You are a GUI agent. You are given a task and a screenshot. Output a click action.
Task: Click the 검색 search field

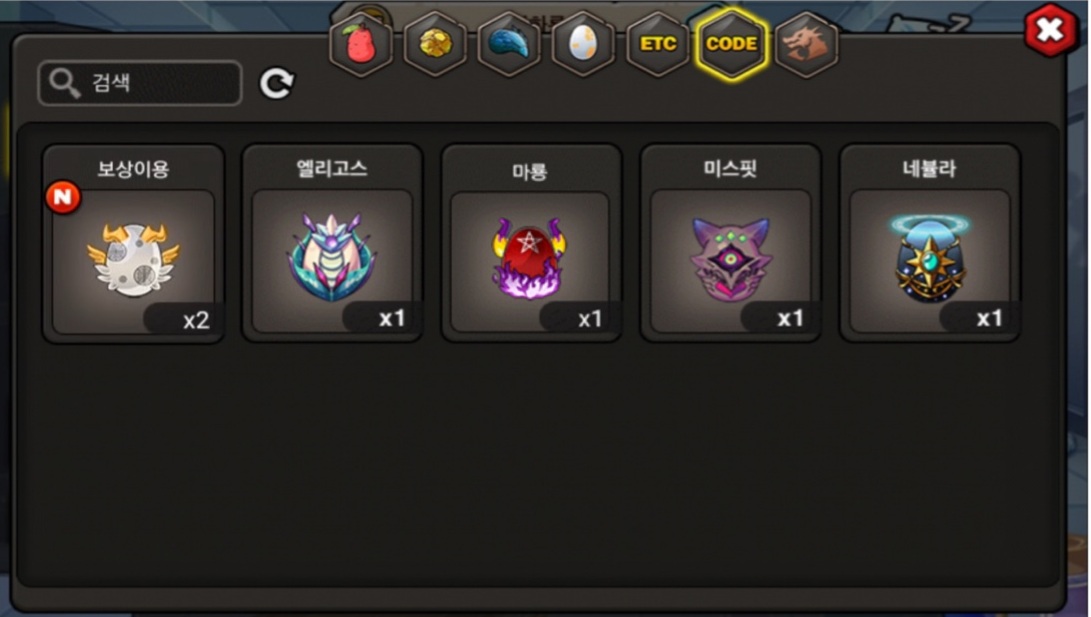[x=140, y=83]
